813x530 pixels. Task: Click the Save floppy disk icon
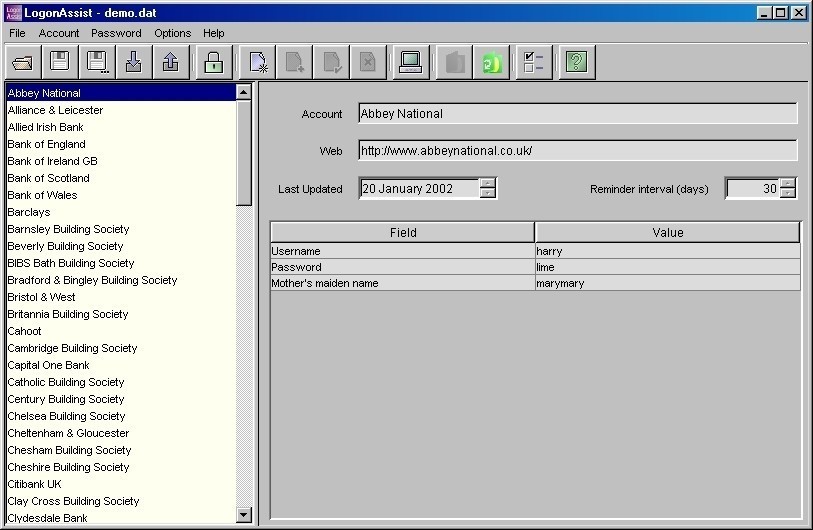point(60,62)
